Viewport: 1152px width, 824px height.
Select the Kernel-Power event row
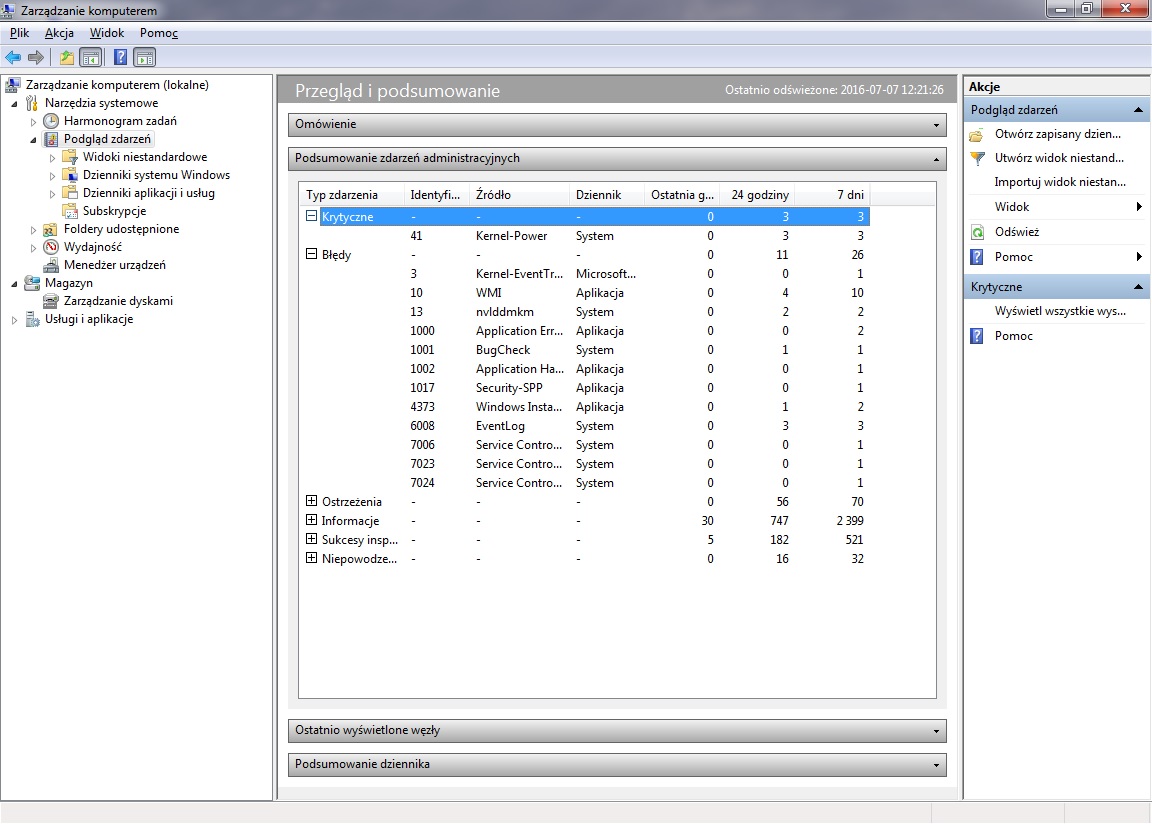(x=585, y=236)
